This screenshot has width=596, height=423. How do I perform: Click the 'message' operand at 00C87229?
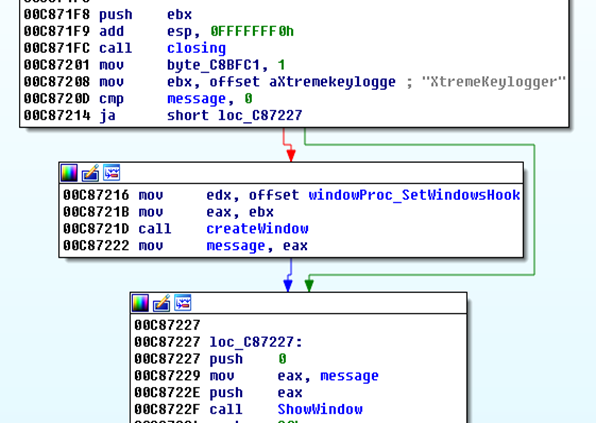pyautogui.click(x=349, y=376)
